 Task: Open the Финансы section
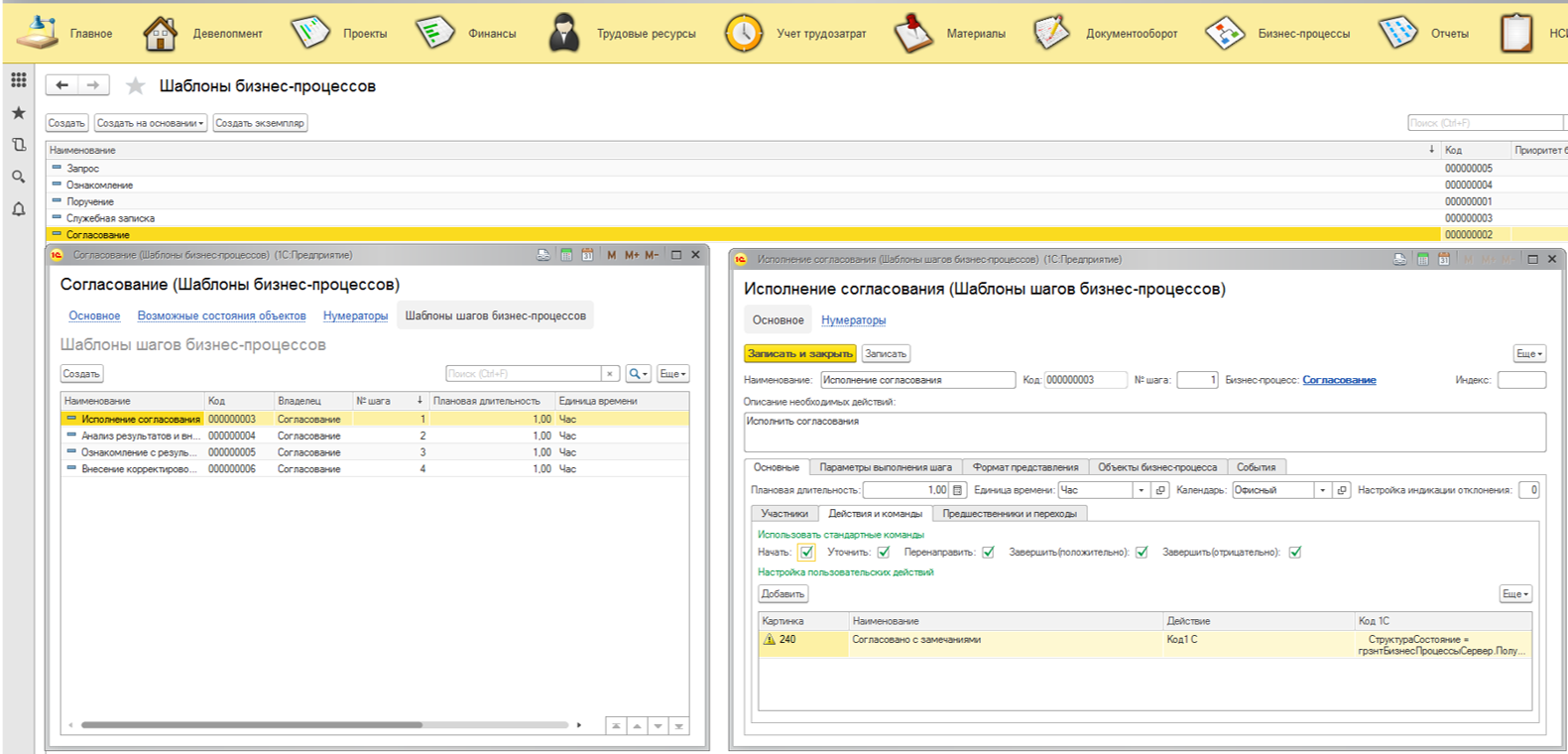click(465, 34)
